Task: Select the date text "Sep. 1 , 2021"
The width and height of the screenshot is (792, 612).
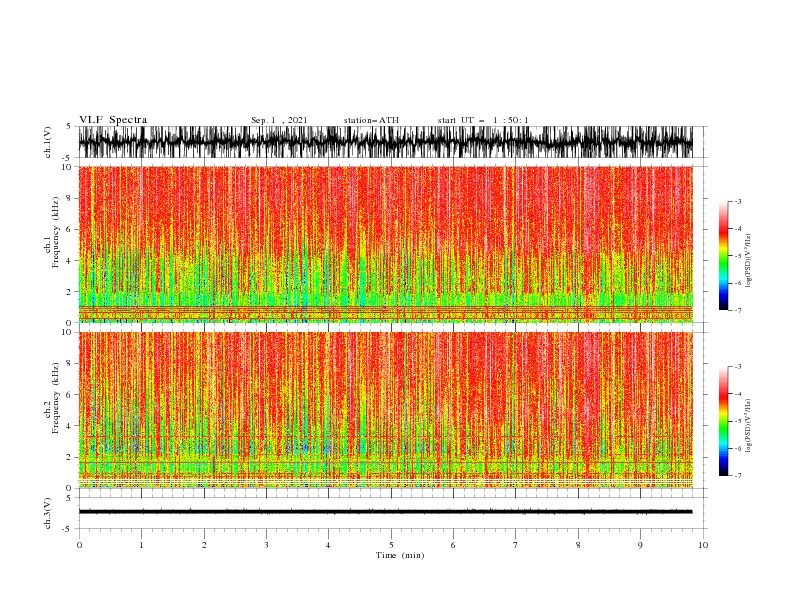Action: tap(279, 120)
